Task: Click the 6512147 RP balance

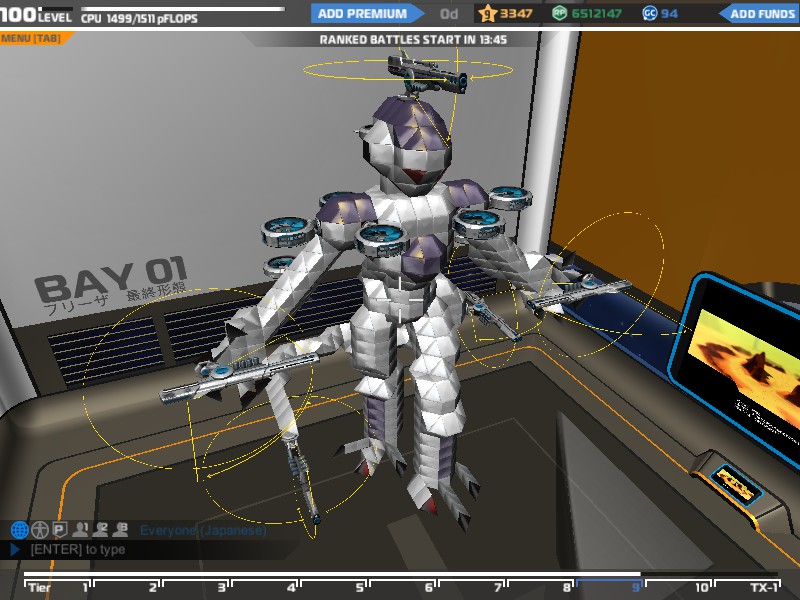Action: coord(596,14)
